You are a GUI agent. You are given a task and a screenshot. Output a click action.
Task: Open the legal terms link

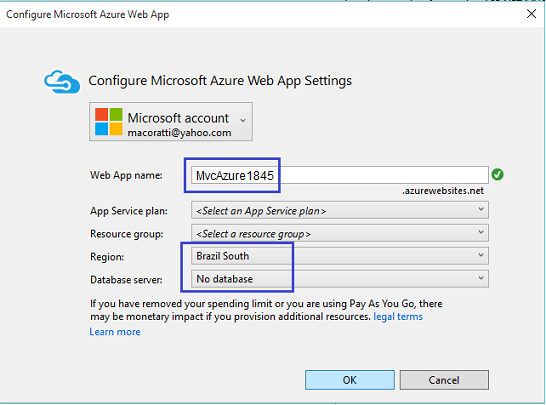pos(398,317)
